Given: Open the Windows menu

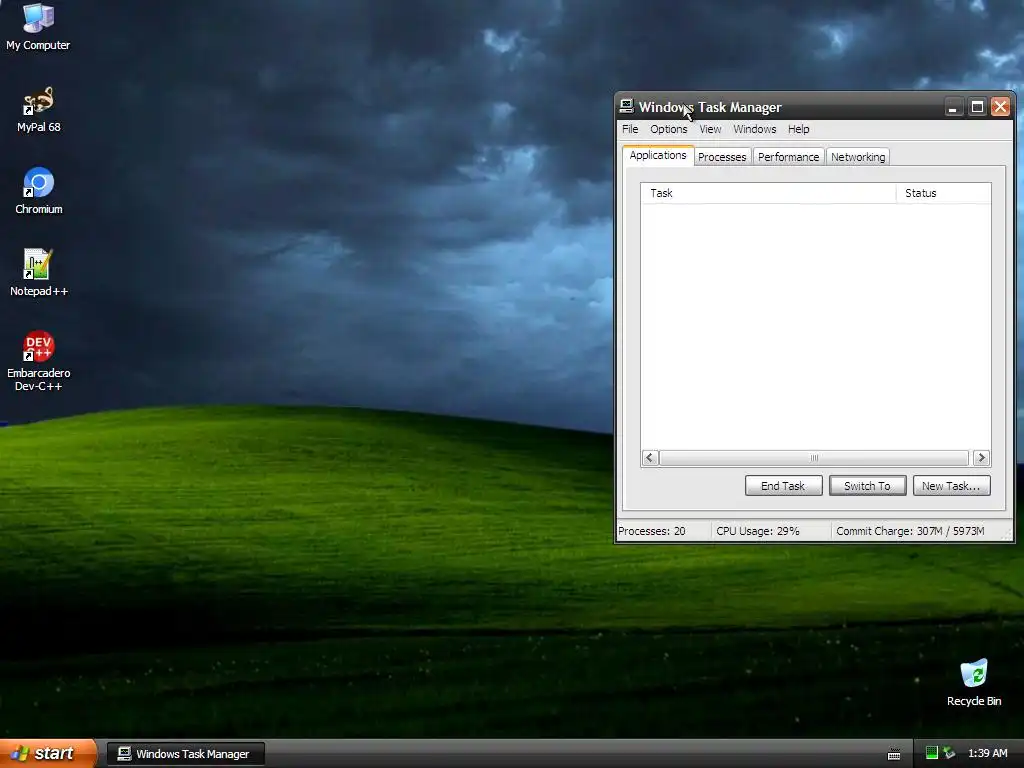Looking at the screenshot, I should point(755,129).
